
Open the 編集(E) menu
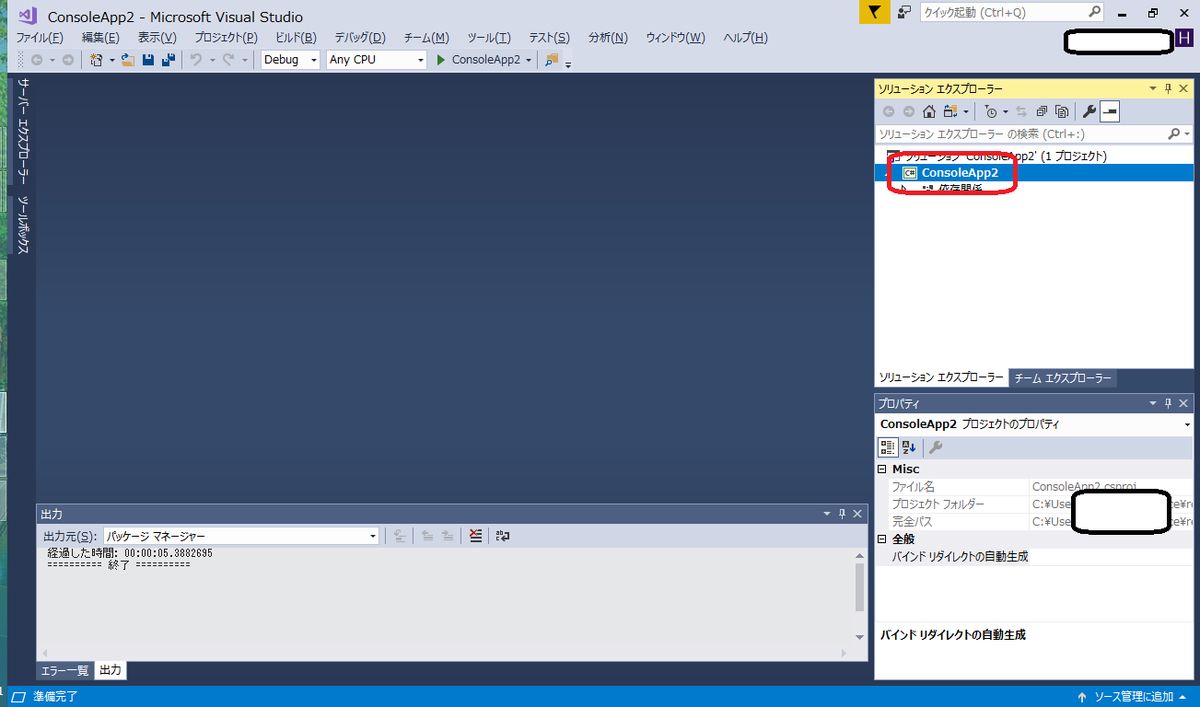pyautogui.click(x=100, y=37)
